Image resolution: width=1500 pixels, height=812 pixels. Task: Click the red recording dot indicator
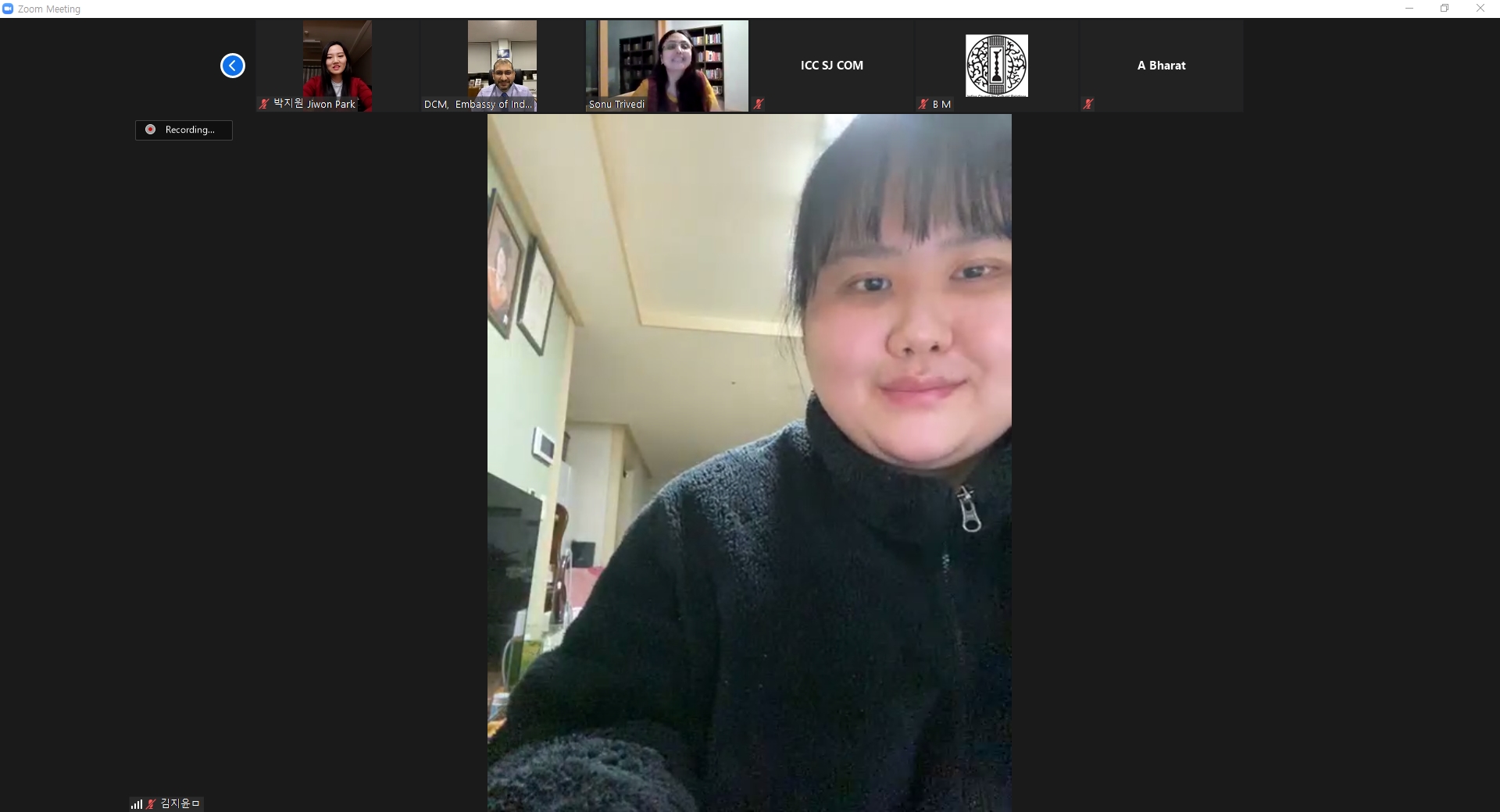point(150,130)
